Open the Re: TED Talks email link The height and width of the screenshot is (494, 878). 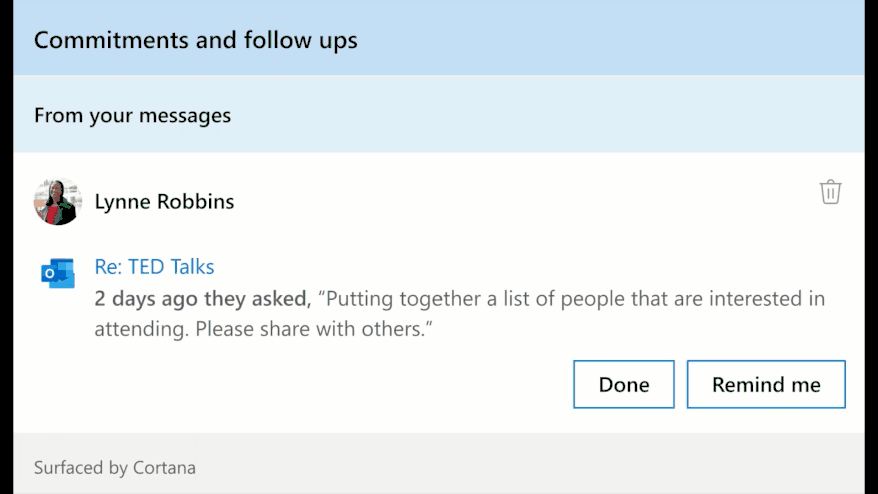(x=154, y=267)
